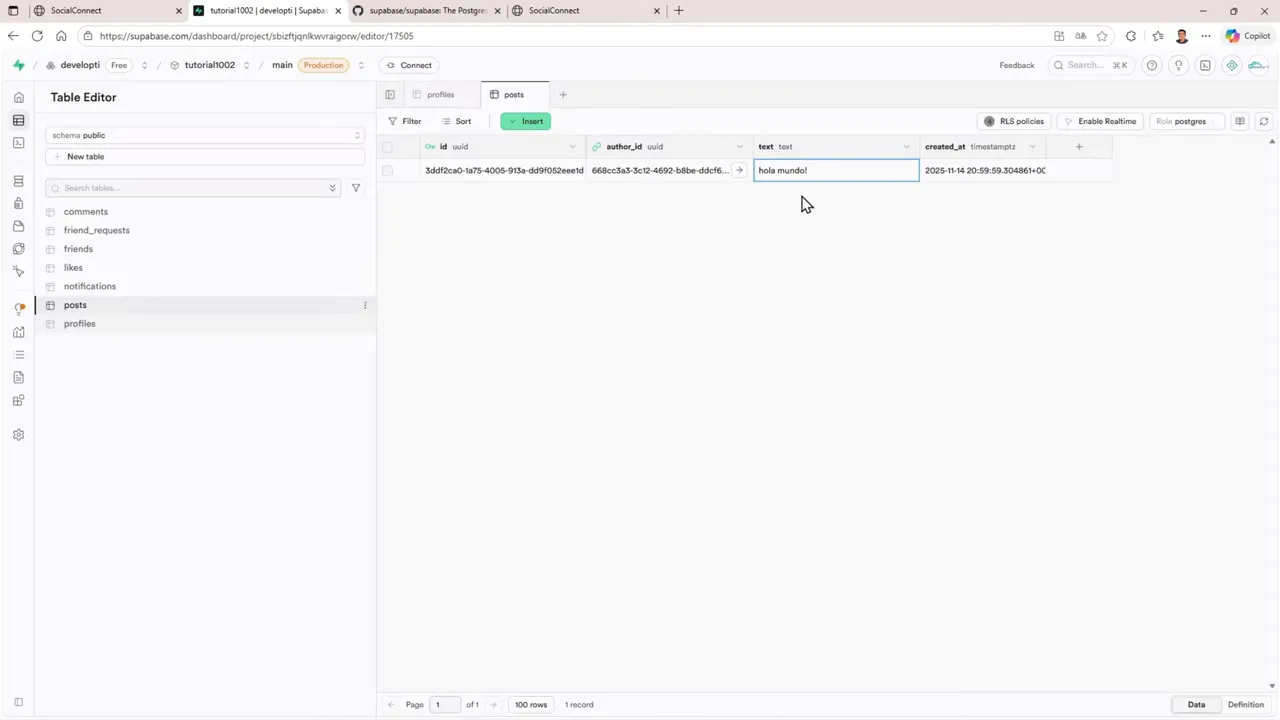The height and width of the screenshot is (720, 1280).
Task: Open the text column header dropdown menu
Action: (x=905, y=146)
